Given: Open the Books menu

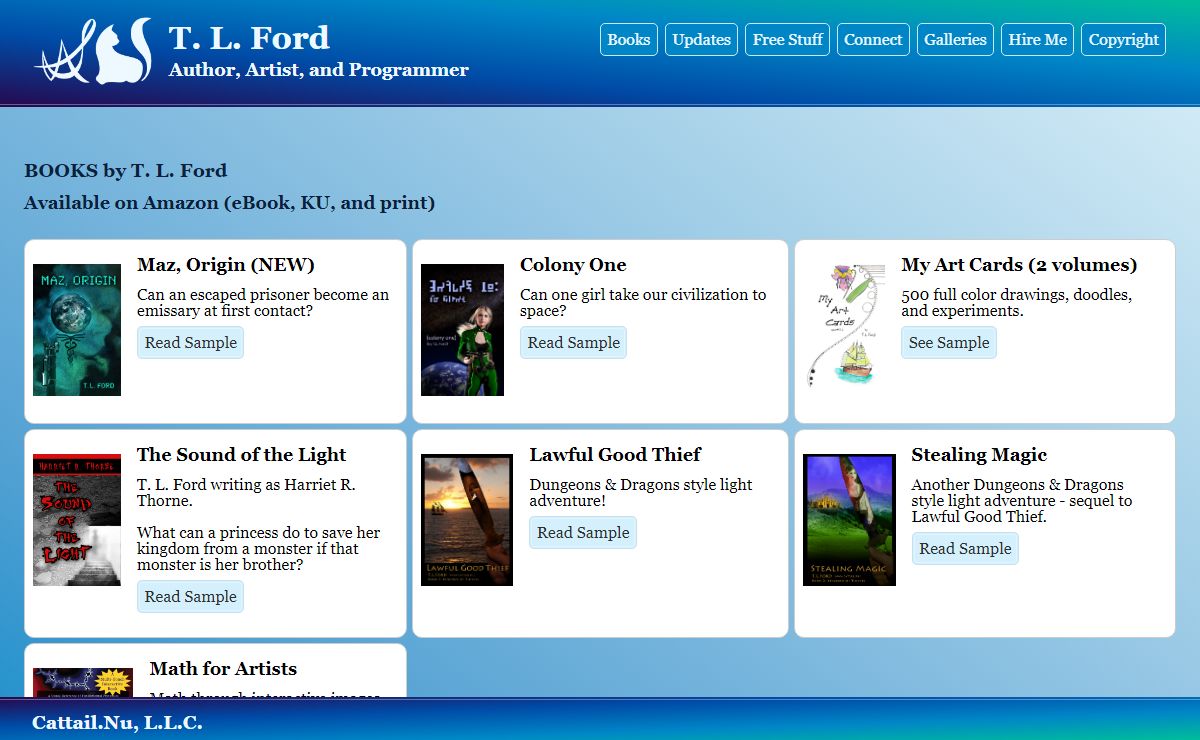Looking at the screenshot, I should pyautogui.click(x=629, y=40).
